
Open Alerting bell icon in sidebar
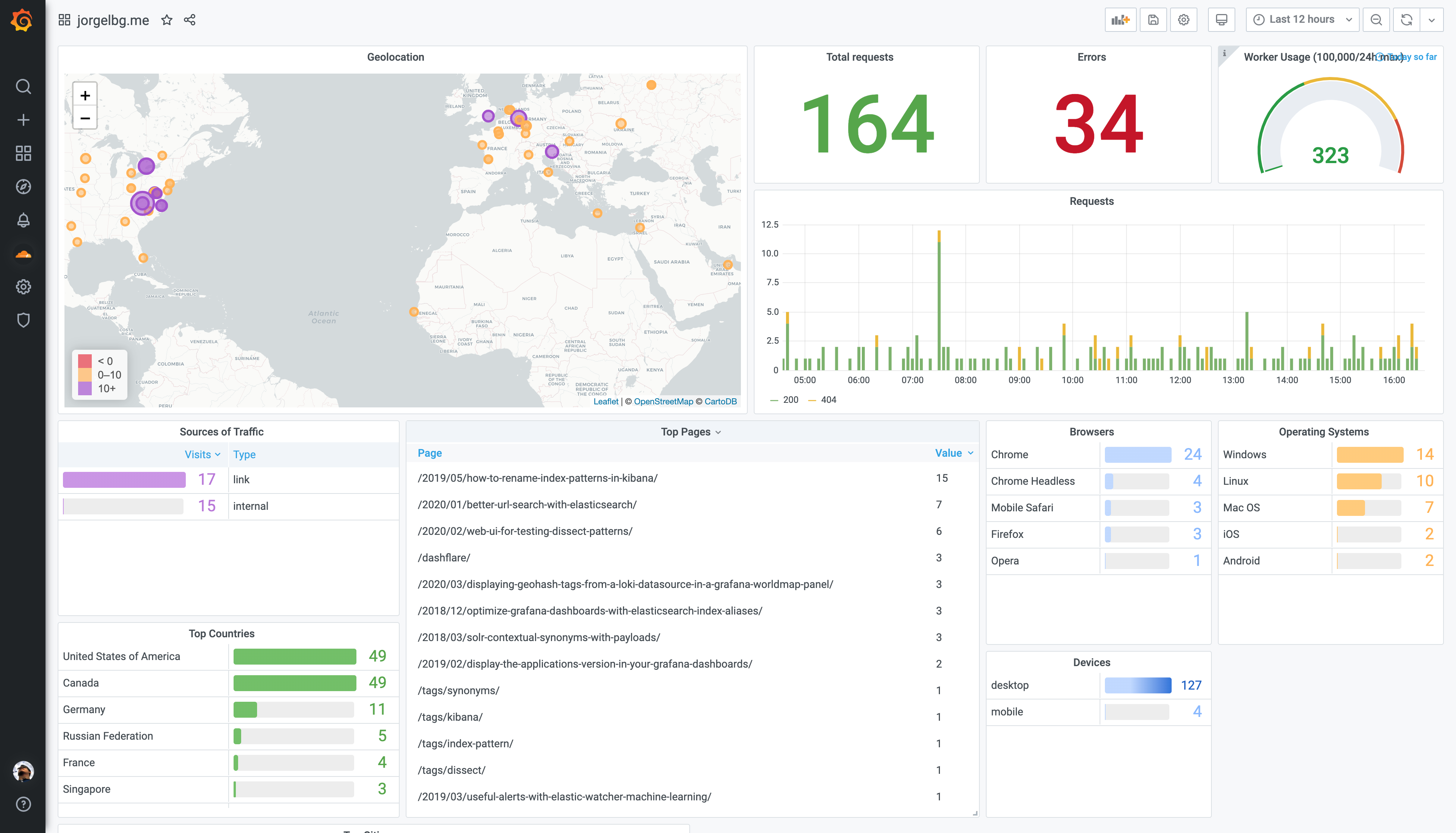[23, 220]
